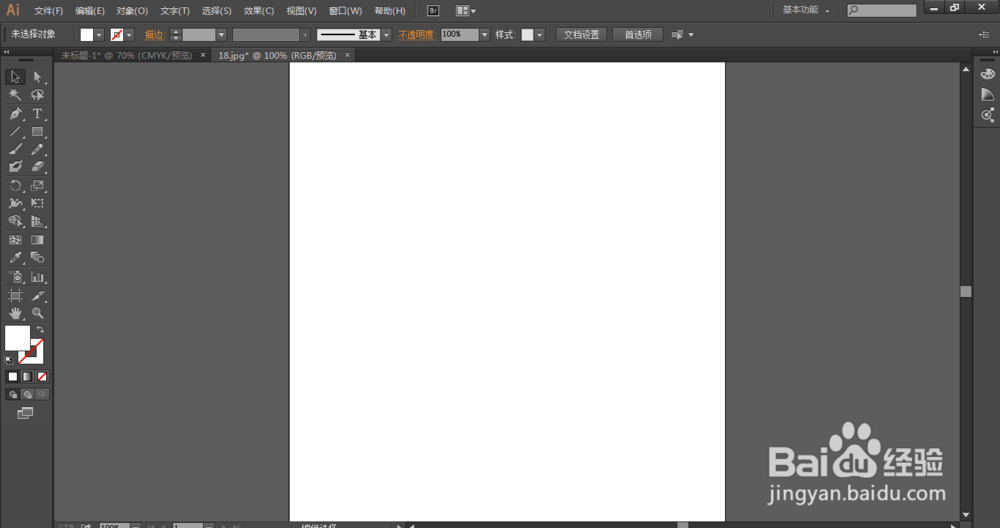Select the Width/Warp tool
Viewport: 1000px width, 528px height.
click(15, 203)
